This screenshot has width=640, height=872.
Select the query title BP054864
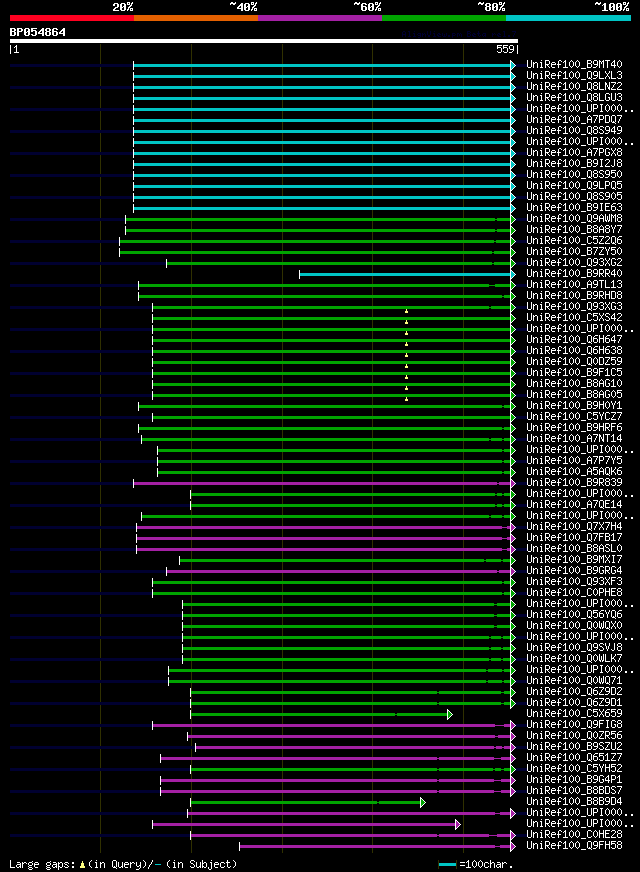(37, 32)
